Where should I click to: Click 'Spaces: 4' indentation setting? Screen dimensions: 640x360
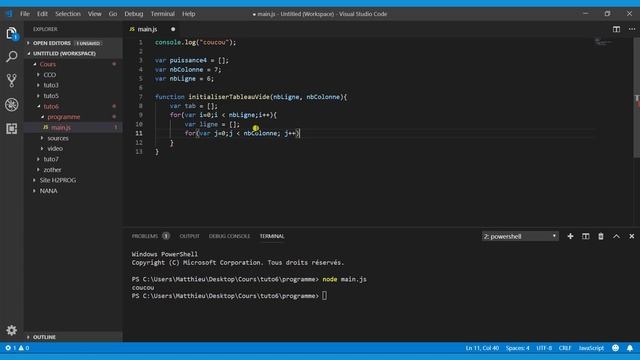pos(518,348)
